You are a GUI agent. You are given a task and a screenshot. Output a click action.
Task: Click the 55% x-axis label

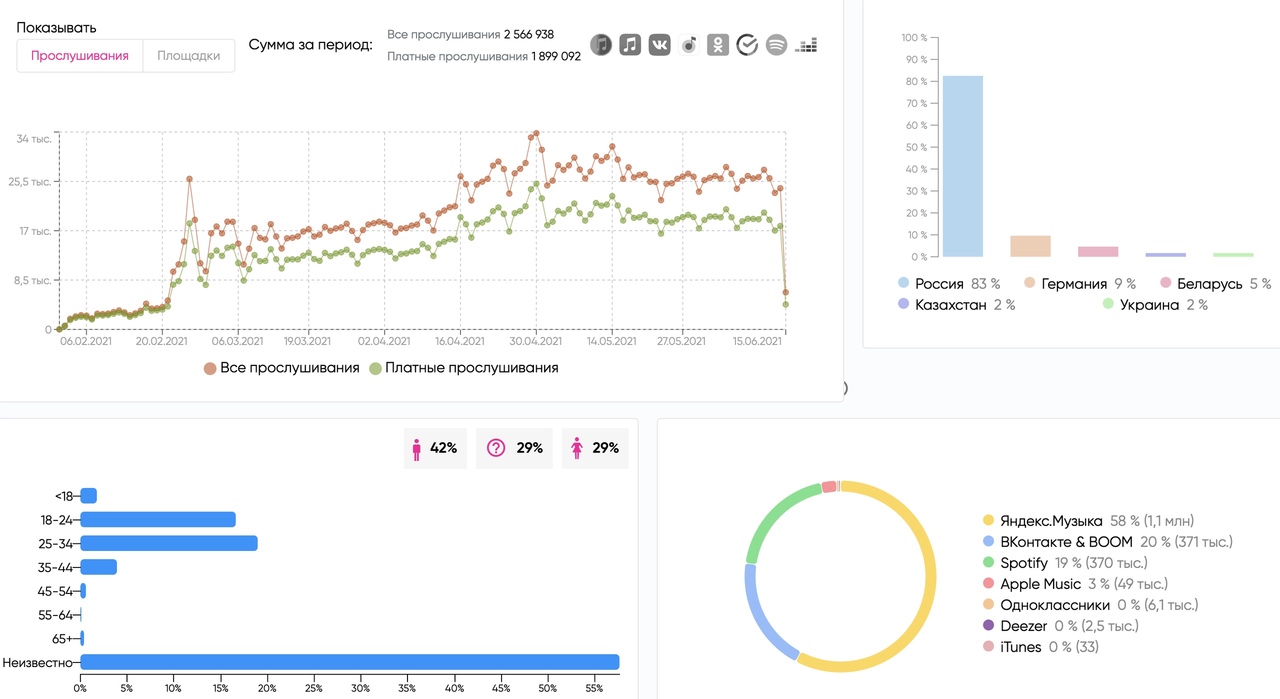click(x=595, y=688)
